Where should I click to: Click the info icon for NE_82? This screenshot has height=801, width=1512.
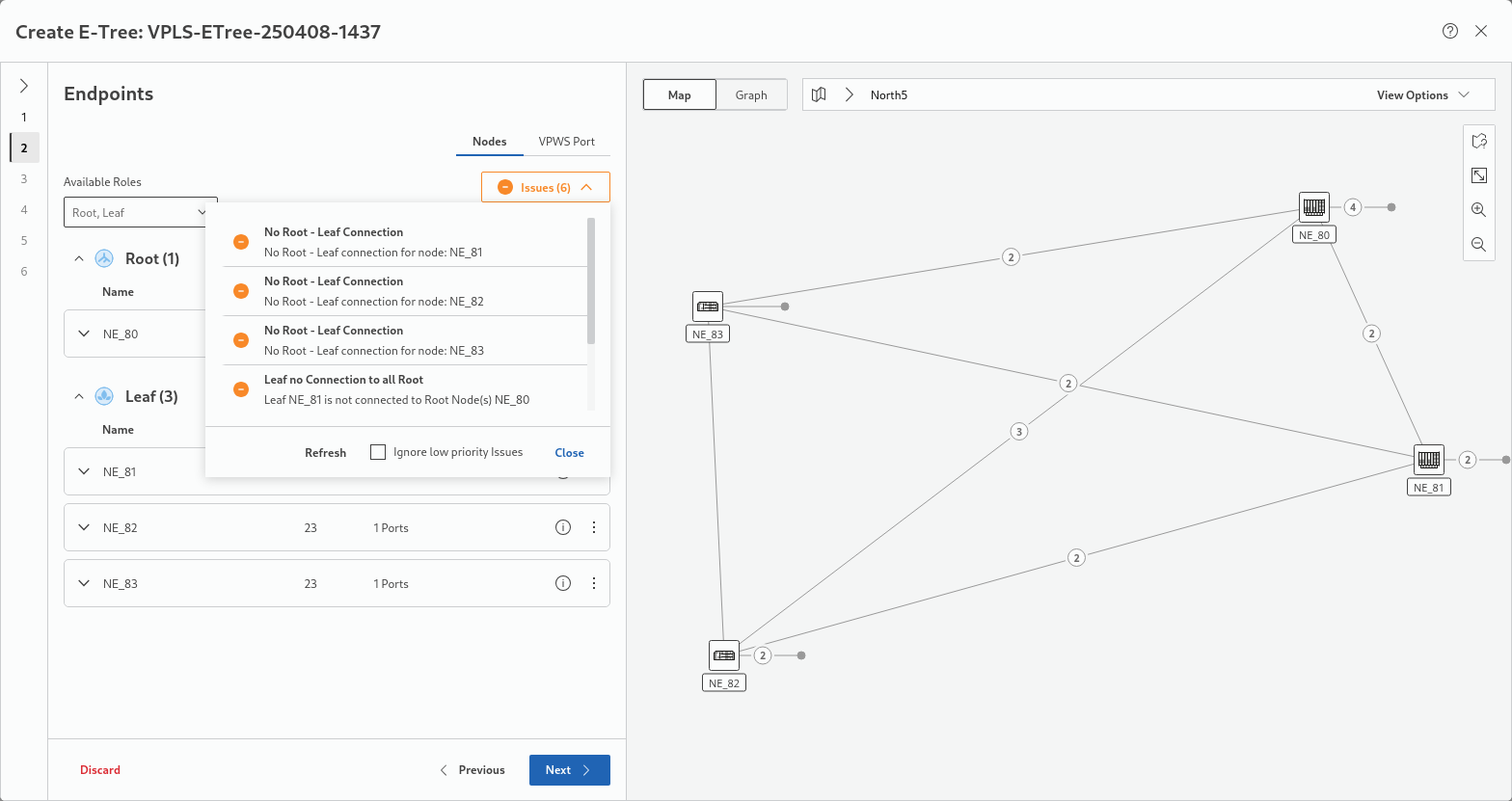pos(563,527)
